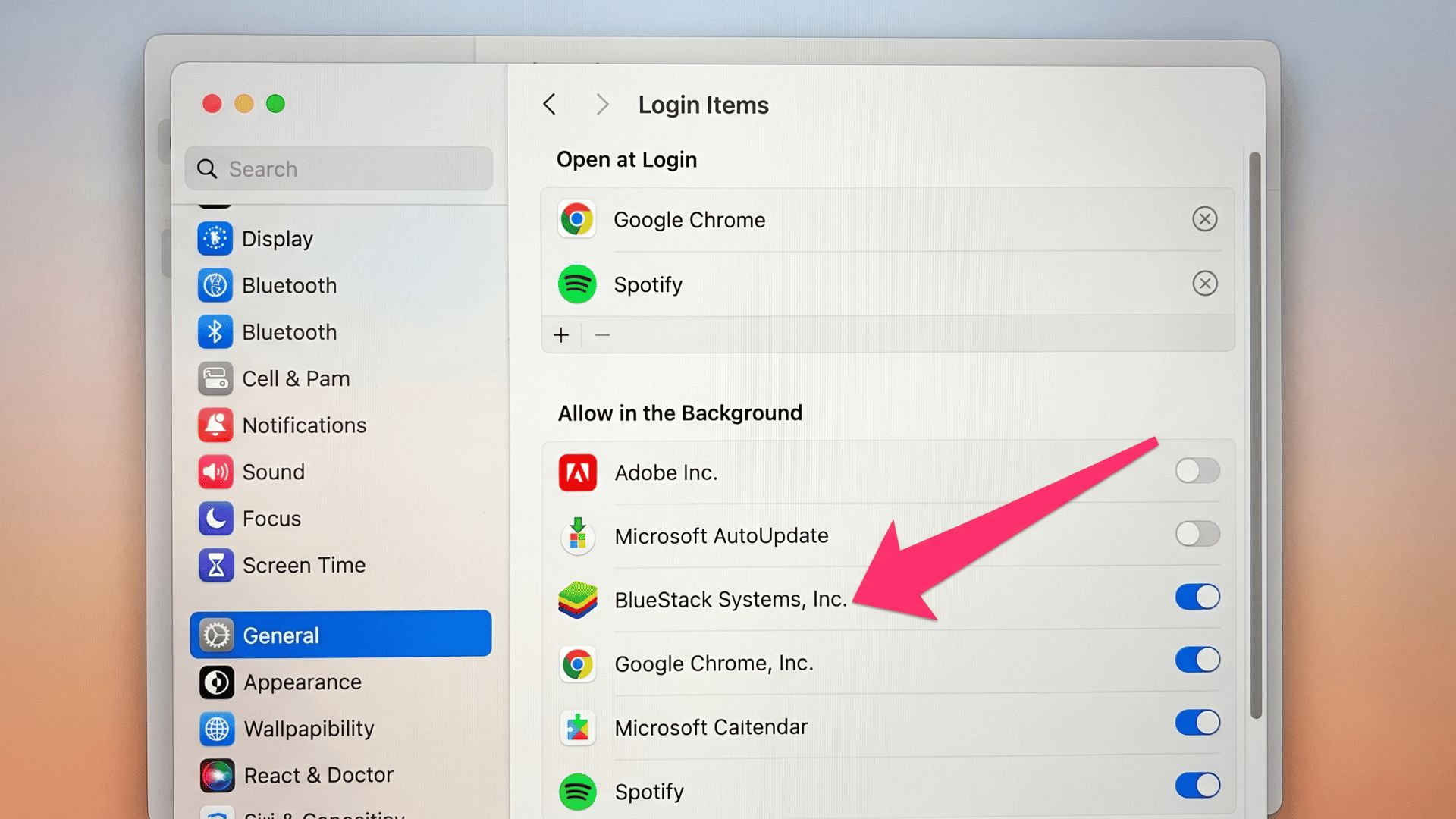Click the BlueStack Systems, Inc. label
1456x819 pixels.
click(731, 600)
